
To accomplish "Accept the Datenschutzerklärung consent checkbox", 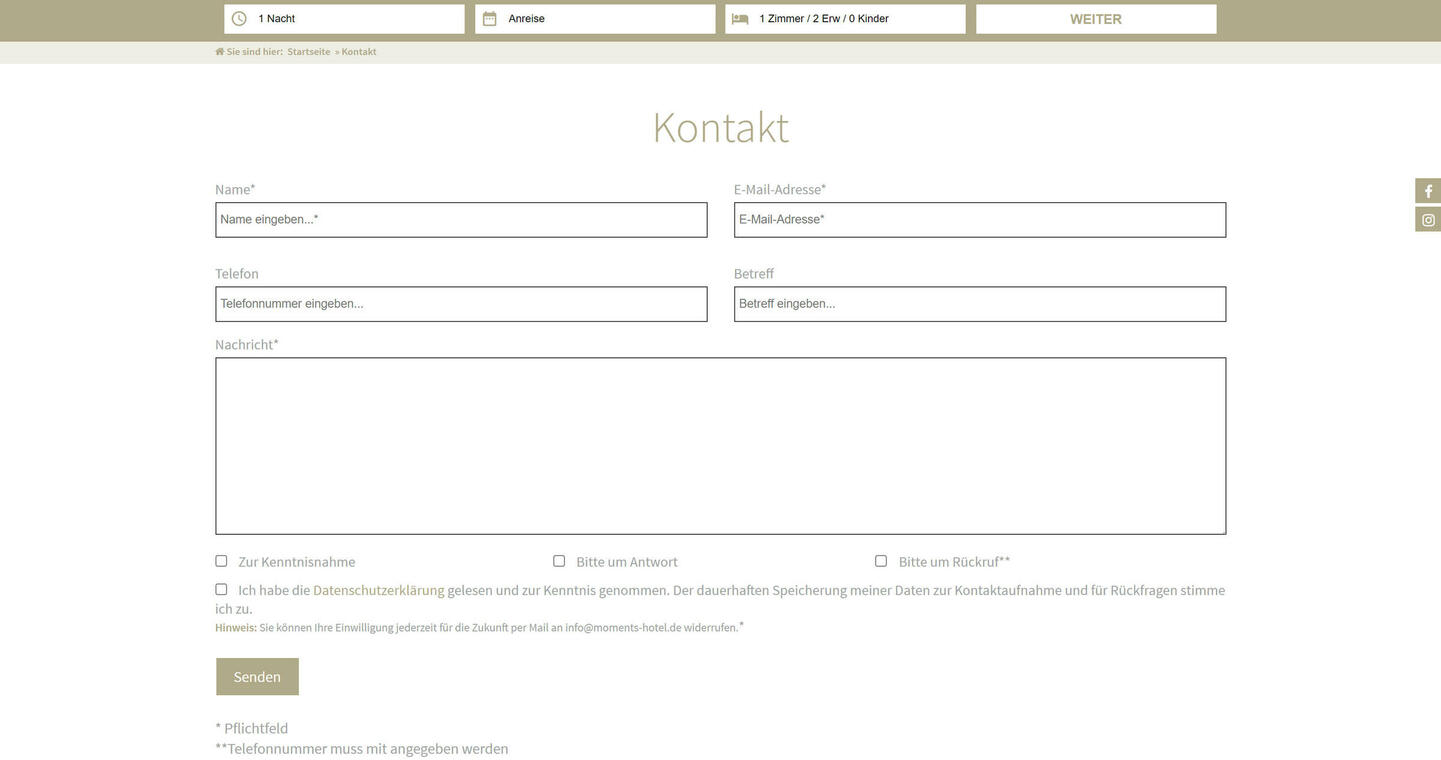I will click(221, 590).
